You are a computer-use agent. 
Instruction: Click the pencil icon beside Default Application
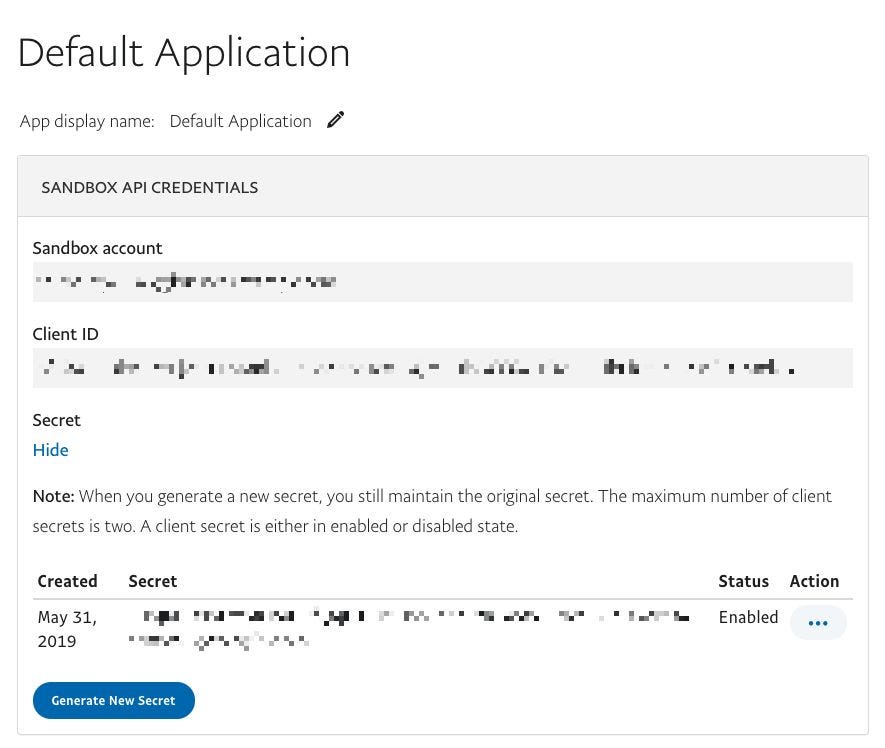click(335, 119)
